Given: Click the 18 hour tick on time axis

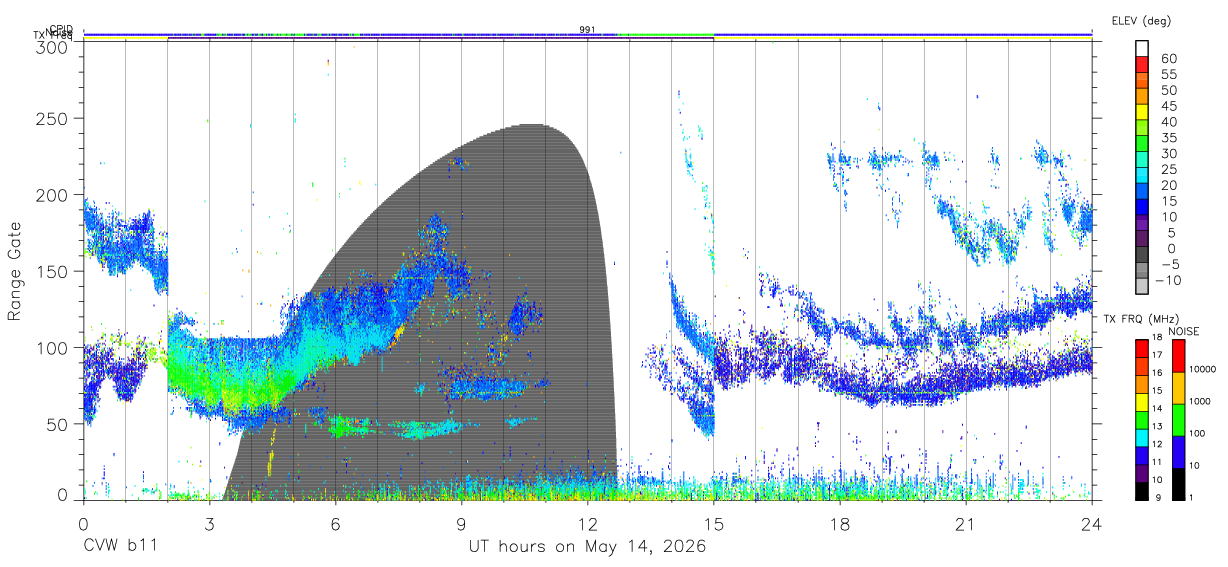Looking at the screenshot, I should (x=839, y=523).
